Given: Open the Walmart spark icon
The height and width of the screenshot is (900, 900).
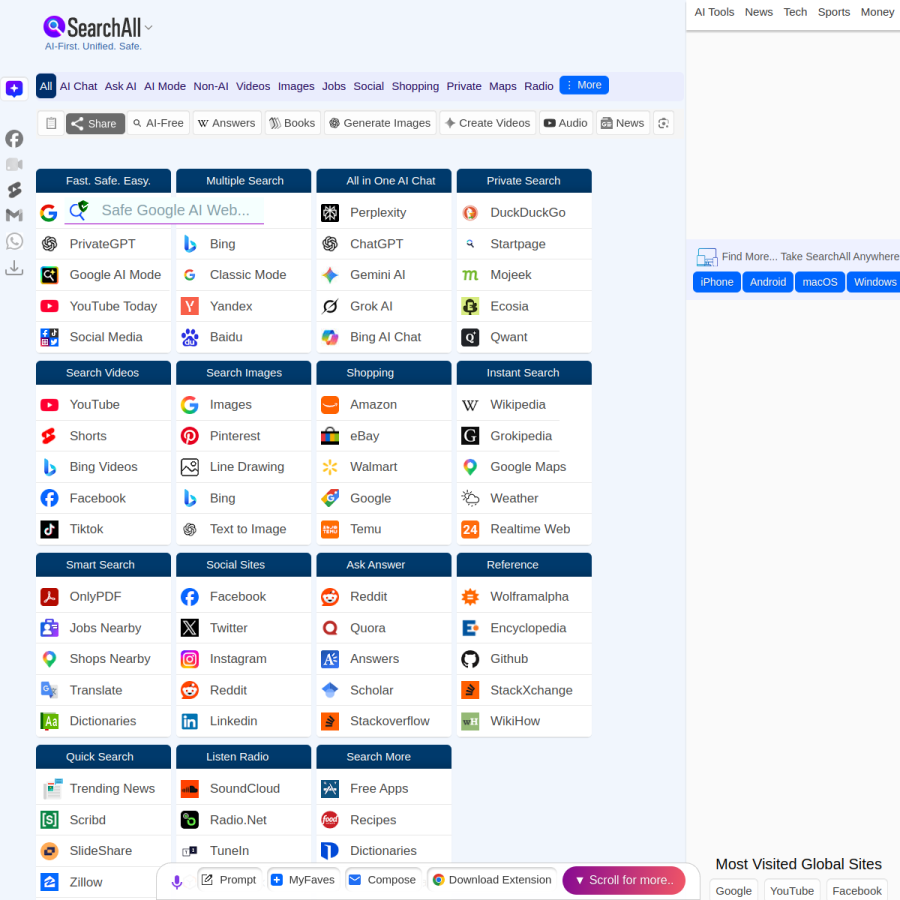Looking at the screenshot, I should (x=330, y=467).
